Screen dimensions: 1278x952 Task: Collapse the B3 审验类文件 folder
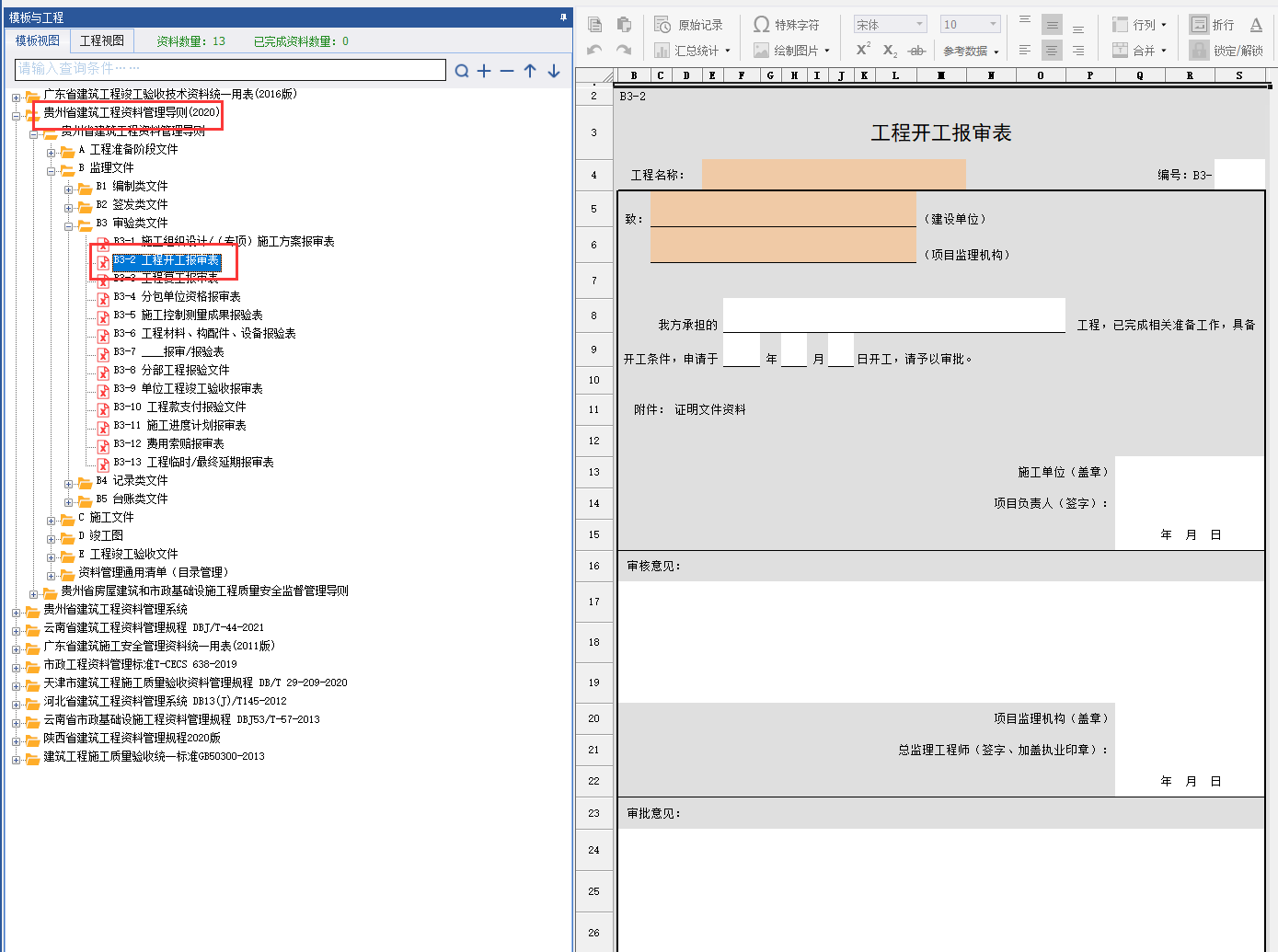point(68,226)
